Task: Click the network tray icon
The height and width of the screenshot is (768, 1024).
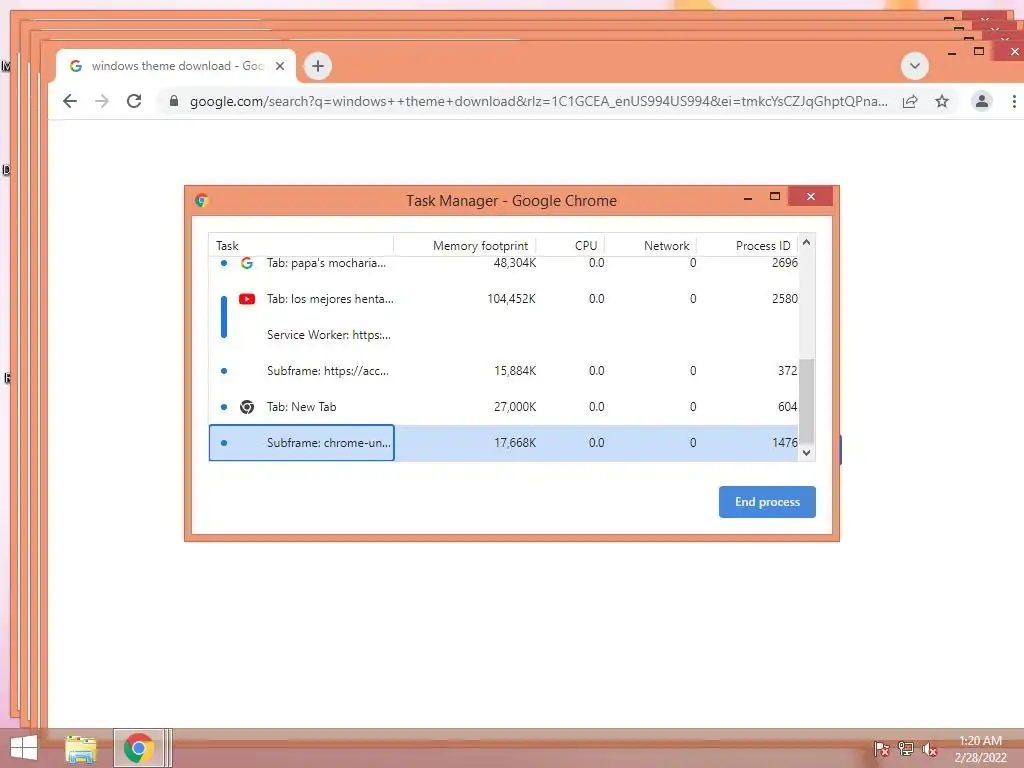Action: 905,749
